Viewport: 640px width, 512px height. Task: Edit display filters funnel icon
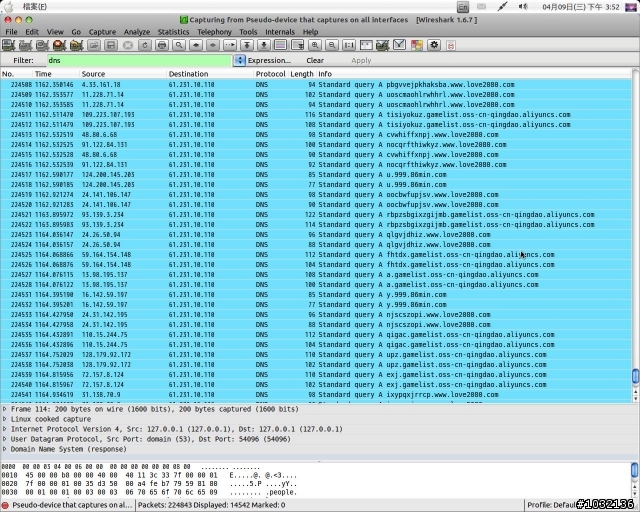(x=400, y=45)
